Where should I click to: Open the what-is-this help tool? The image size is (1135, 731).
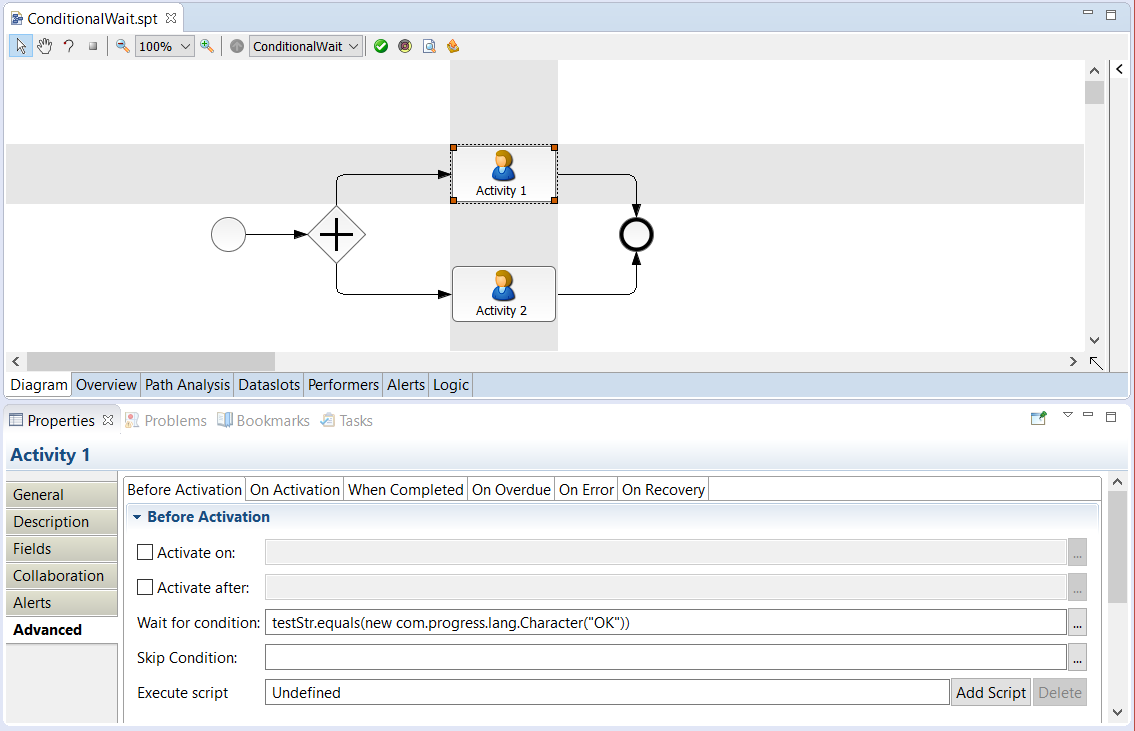(67, 45)
